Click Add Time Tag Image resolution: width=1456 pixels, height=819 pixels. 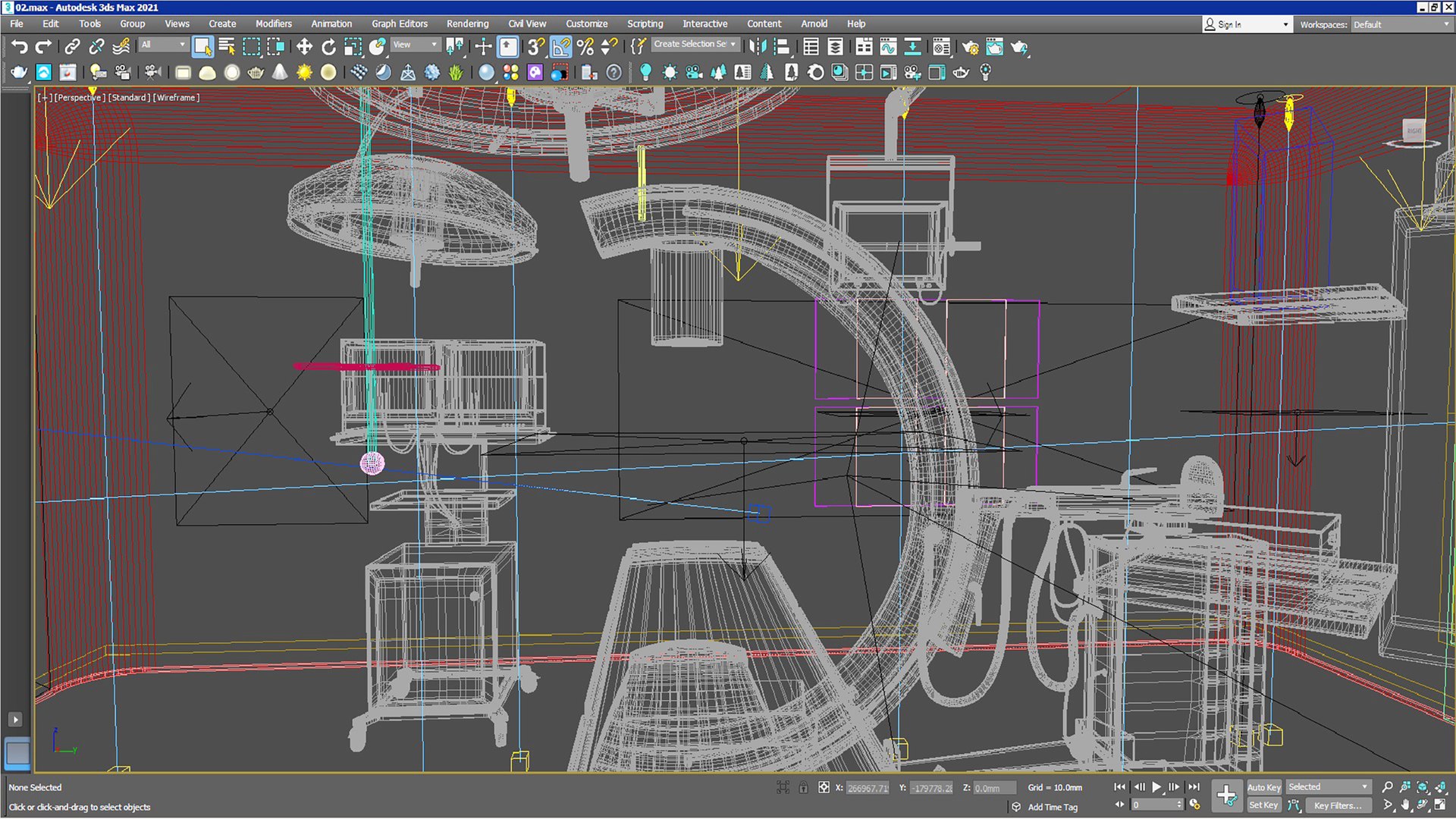coord(1052,807)
